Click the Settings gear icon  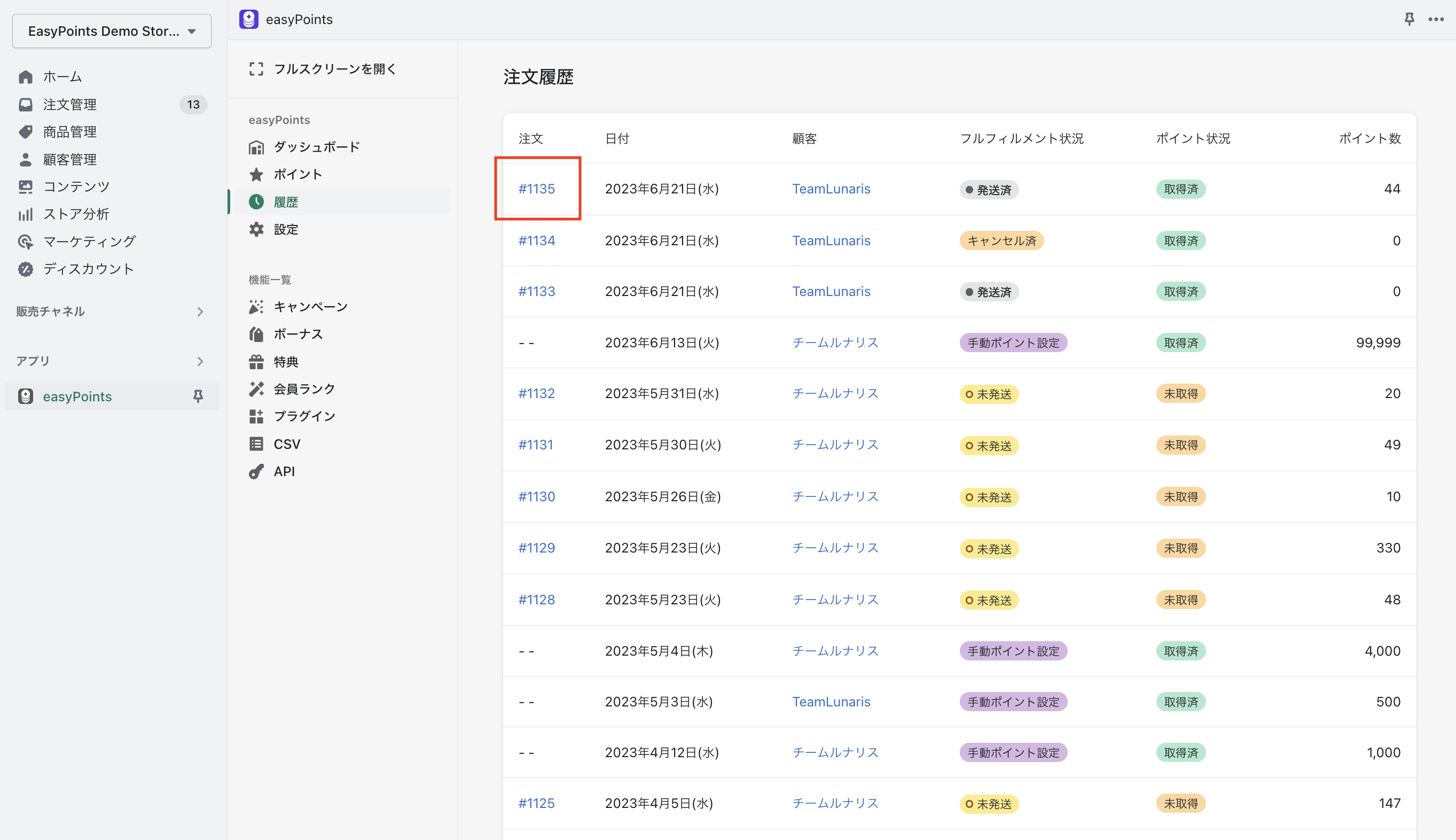pyautogui.click(x=256, y=229)
